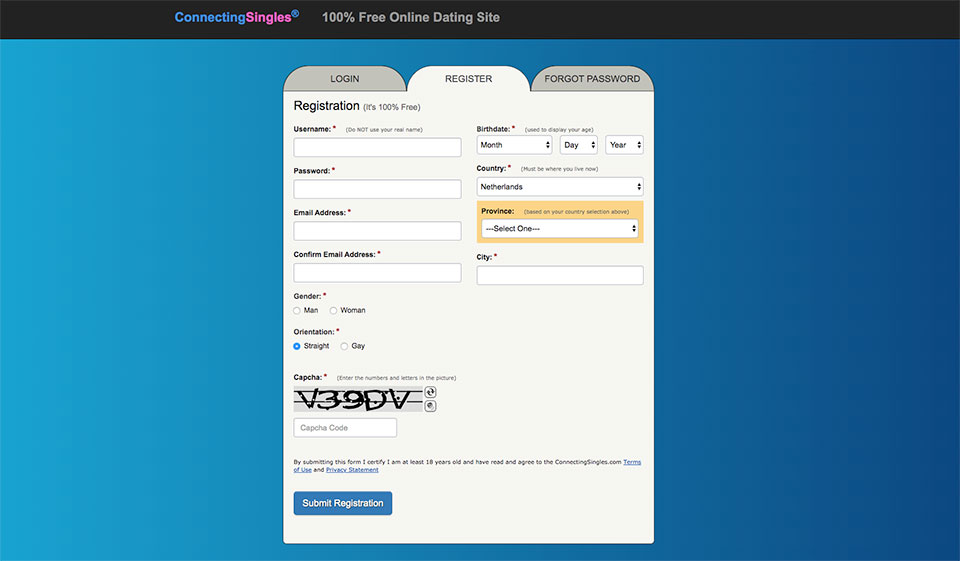
Task: Click the lower icon beside the captcha image
Action: click(430, 406)
